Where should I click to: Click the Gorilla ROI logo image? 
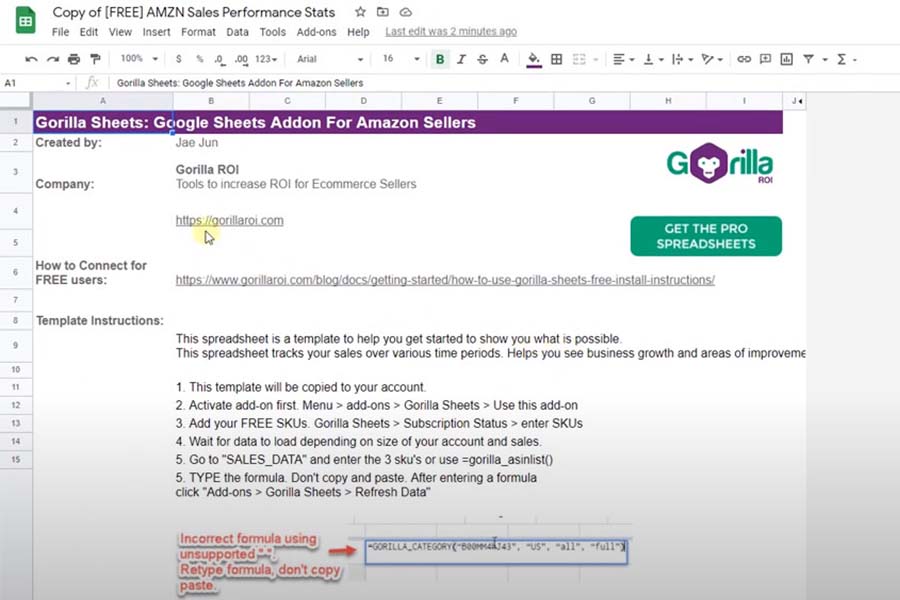(x=720, y=164)
